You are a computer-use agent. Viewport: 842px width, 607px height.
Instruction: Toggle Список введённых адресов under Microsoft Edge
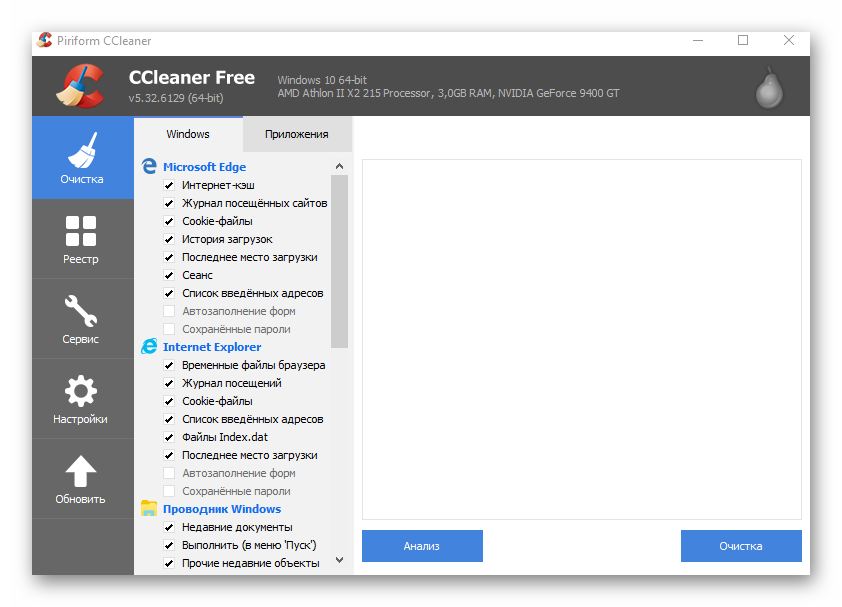coord(169,293)
